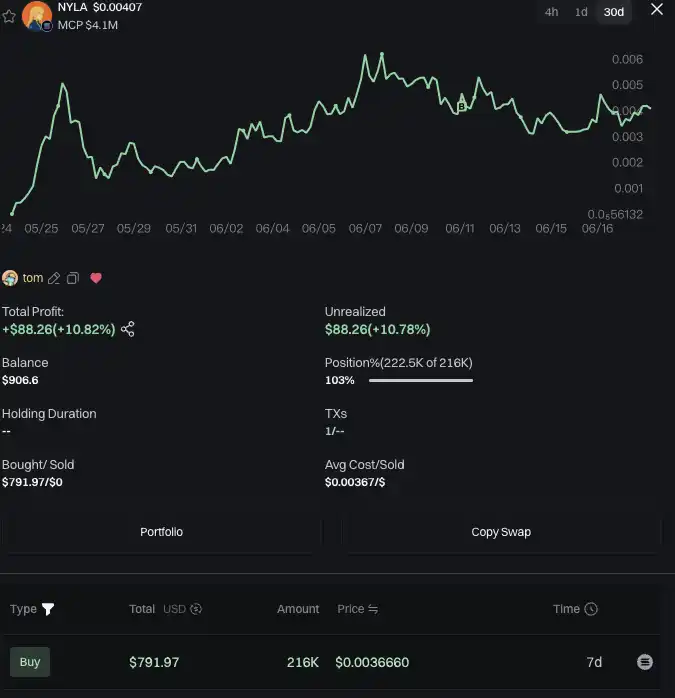Click the B buy marker on the chart
Screen dimensions: 675x698
(461, 106)
